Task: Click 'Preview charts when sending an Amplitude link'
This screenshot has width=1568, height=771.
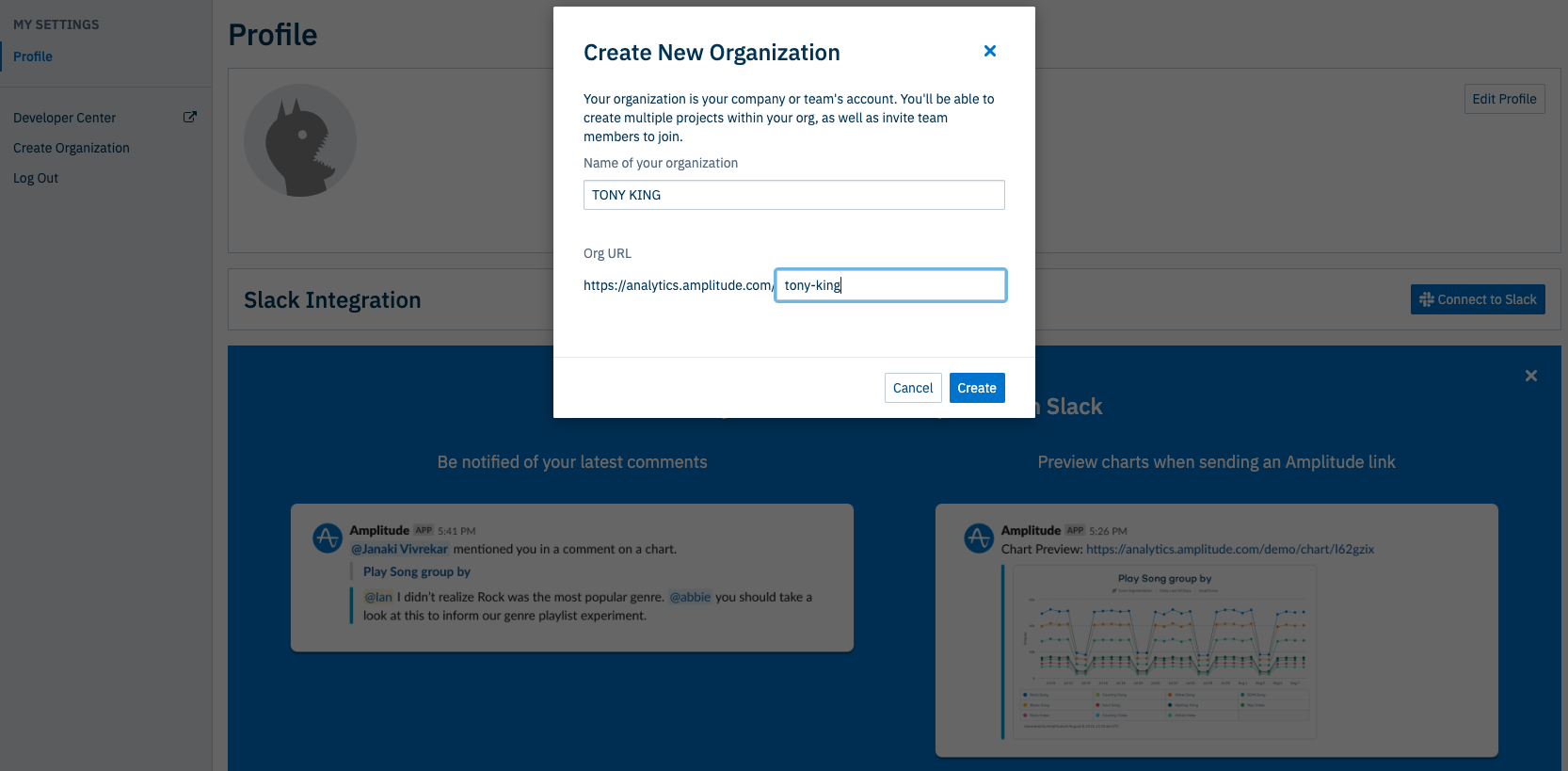Action: pyautogui.click(x=1216, y=462)
